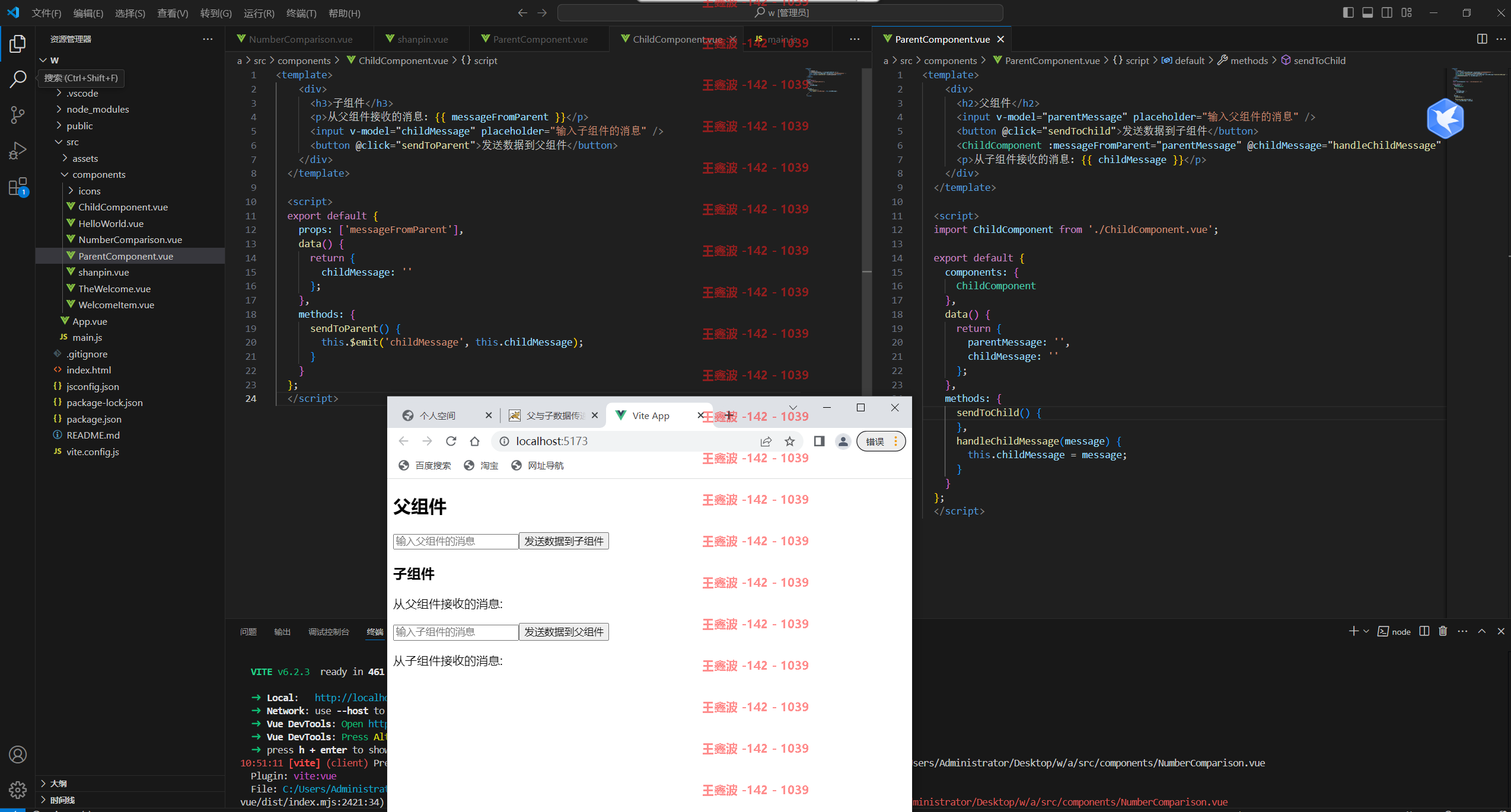The image size is (1511, 812).
Task: Add a new terminal with plus icon
Action: pyautogui.click(x=1353, y=631)
